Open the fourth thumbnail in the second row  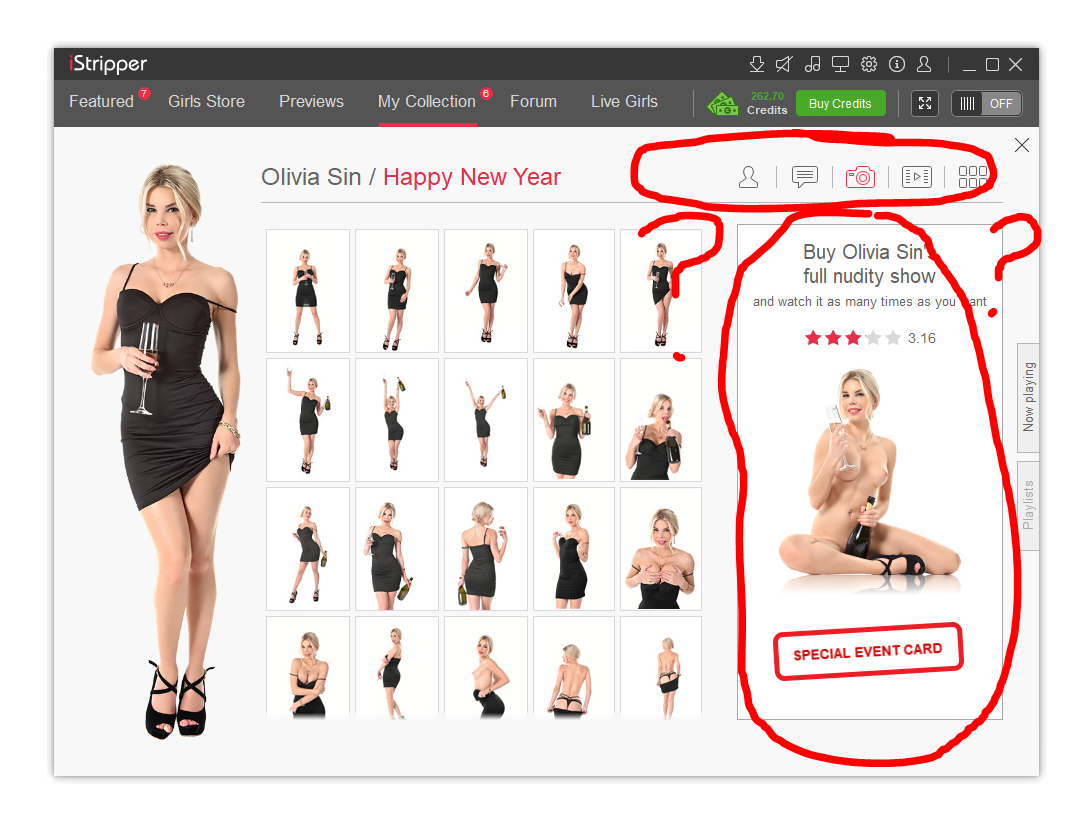click(574, 420)
